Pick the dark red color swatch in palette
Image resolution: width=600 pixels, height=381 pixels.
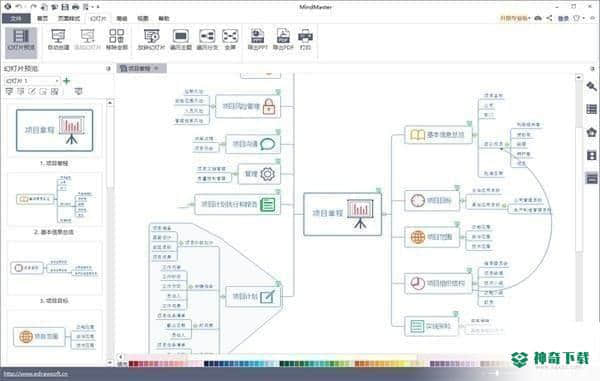[x=131, y=364]
